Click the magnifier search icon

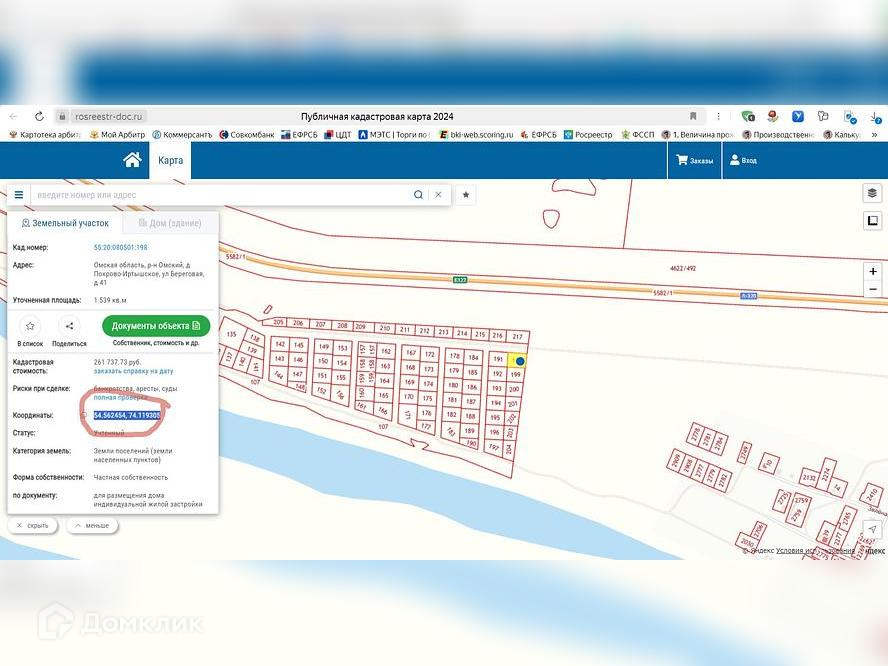(418, 195)
